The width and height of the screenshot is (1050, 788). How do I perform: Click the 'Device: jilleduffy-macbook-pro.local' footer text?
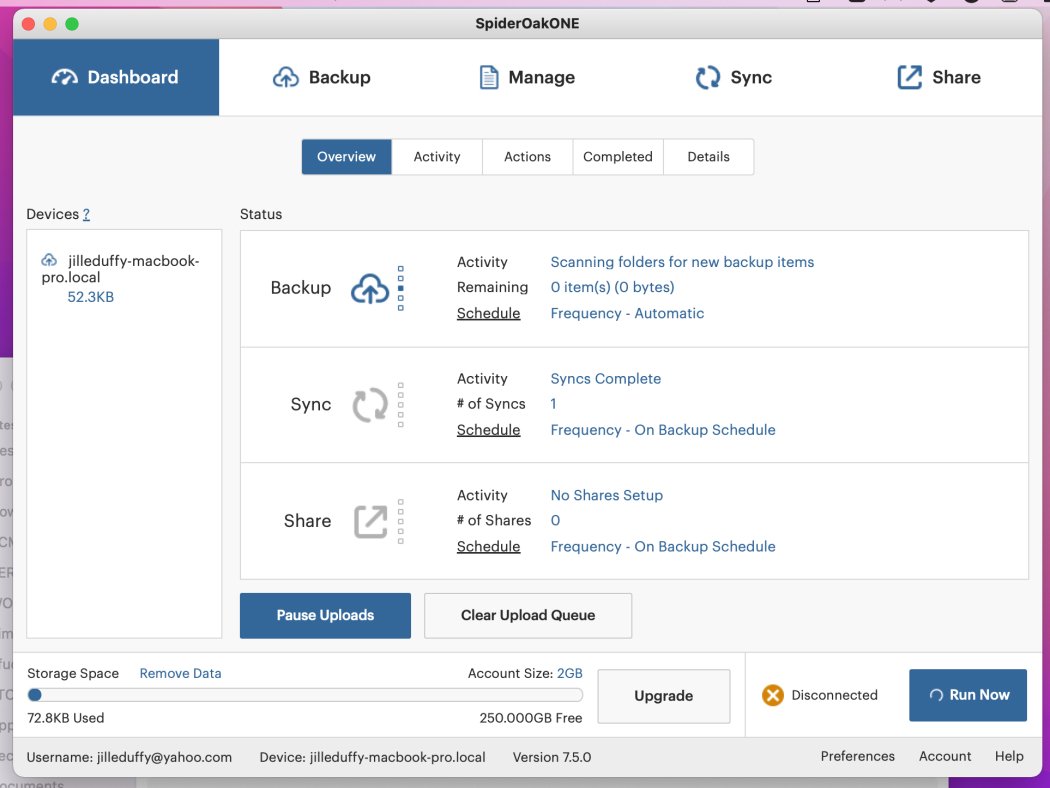pyautogui.click(x=372, y=757)
